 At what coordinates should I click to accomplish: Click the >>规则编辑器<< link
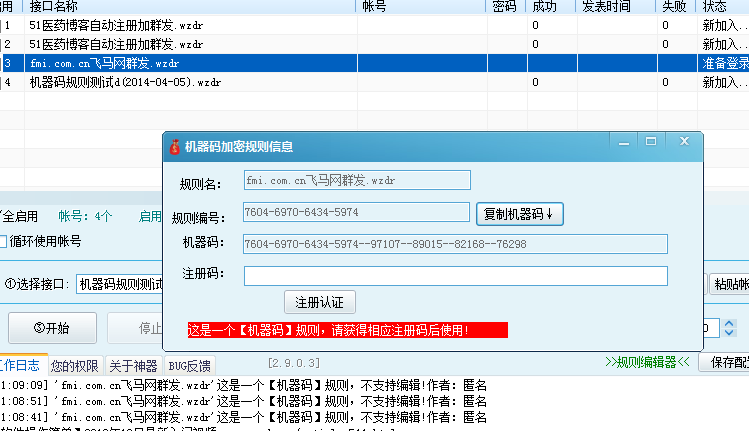pos(647,362)
